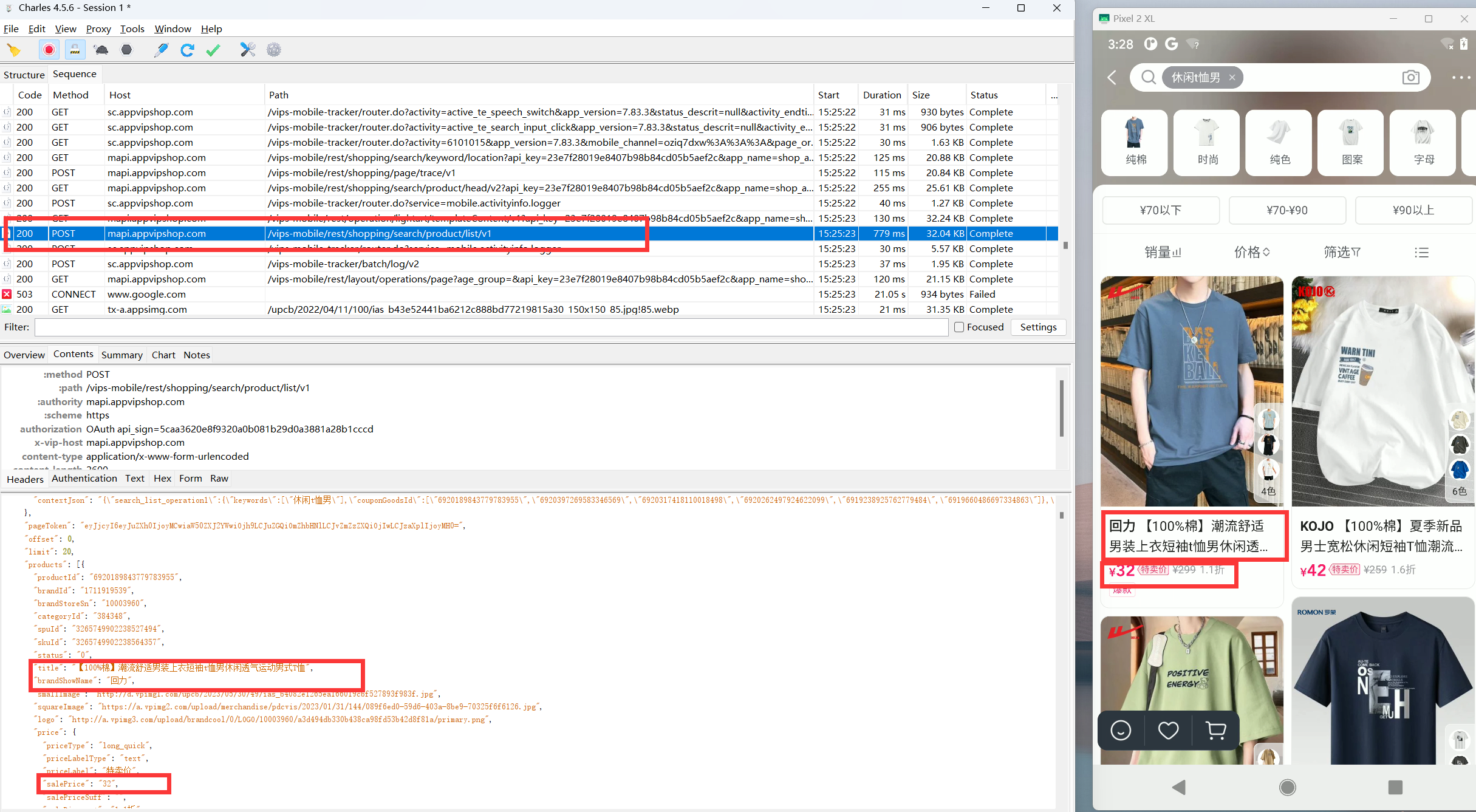
Task: Tap the Android recents square button
Action: point(1395,787)
